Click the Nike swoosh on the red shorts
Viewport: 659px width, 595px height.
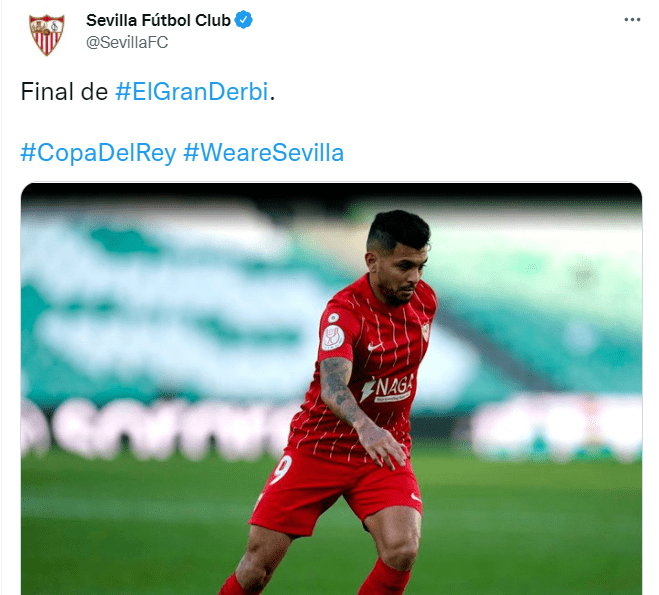pos(415,498)
